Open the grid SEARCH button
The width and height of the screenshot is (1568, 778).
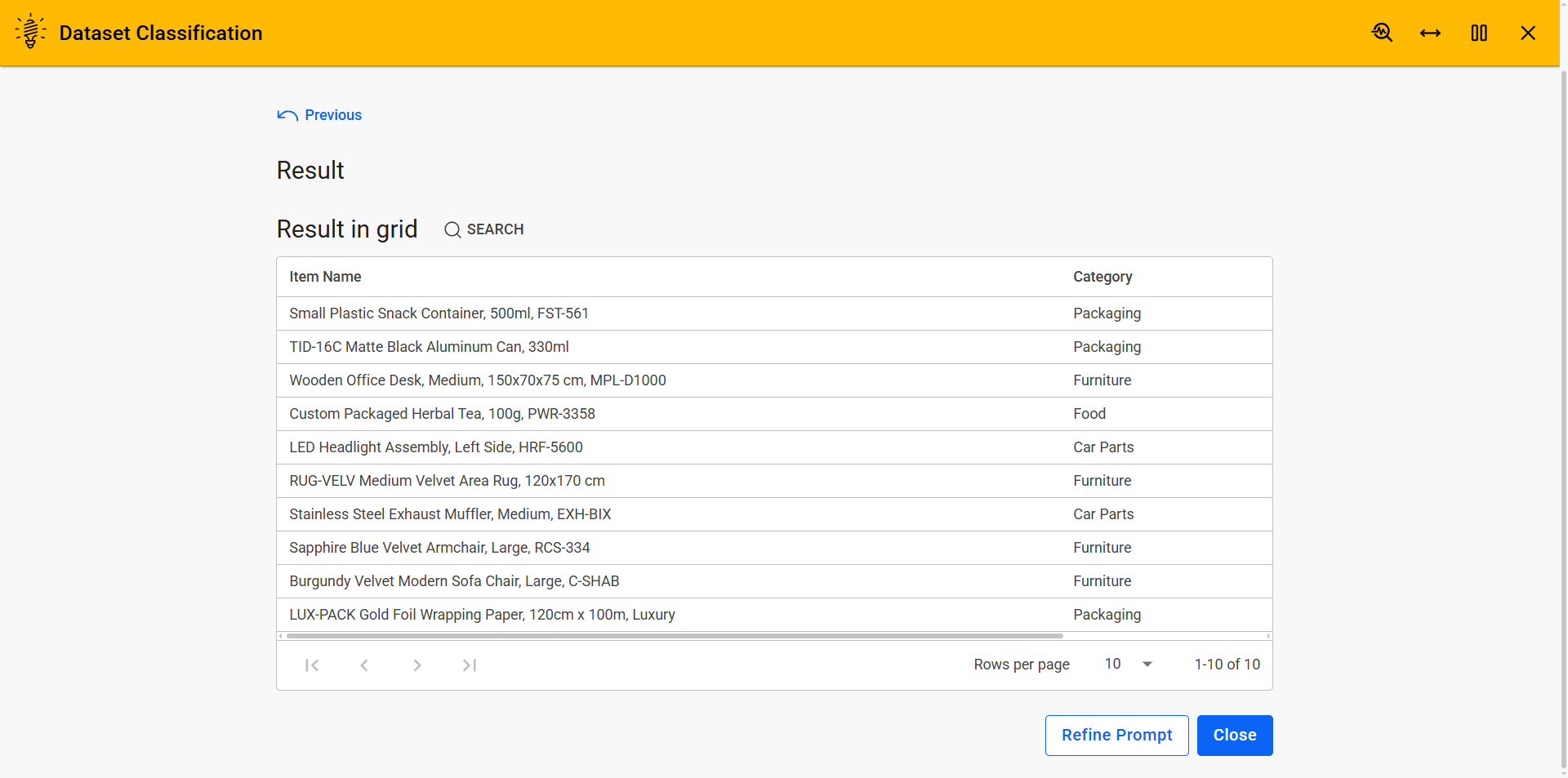pos(484,229)
